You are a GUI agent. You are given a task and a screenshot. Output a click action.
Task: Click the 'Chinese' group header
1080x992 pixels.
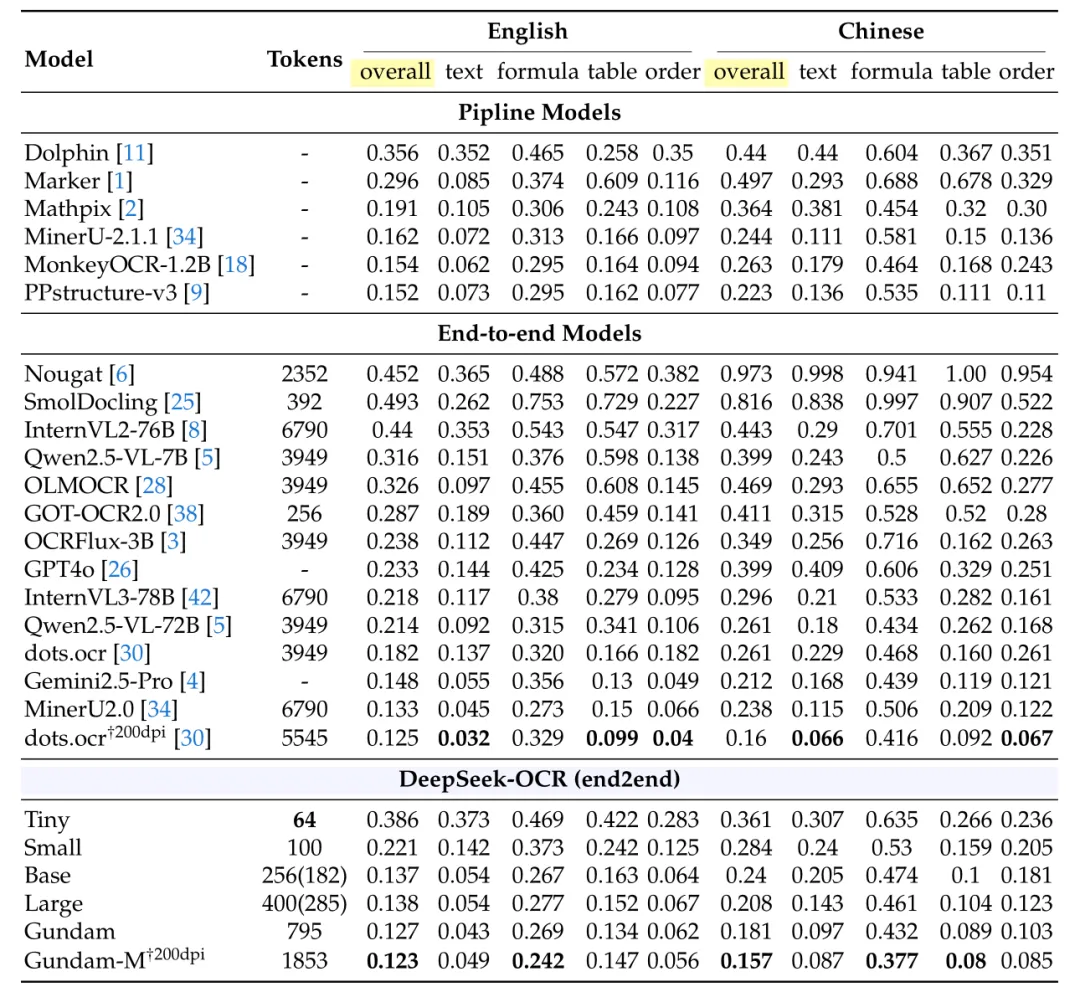(x=881, y=31)
